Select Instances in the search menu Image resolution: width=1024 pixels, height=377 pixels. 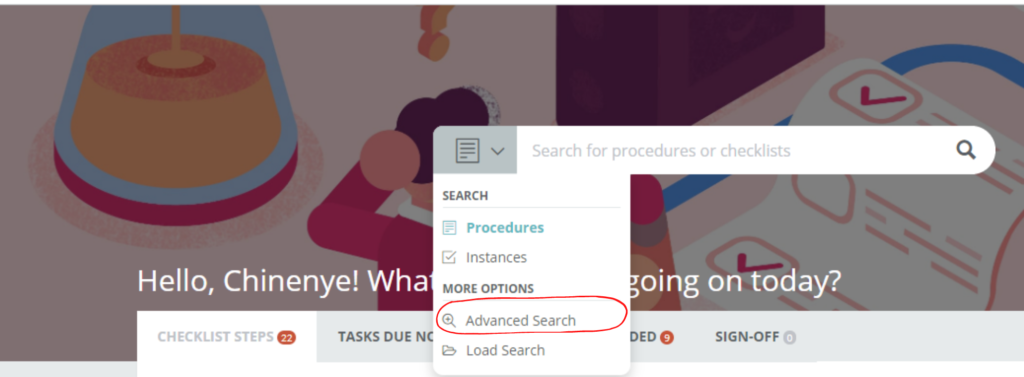tap(496, 257)
